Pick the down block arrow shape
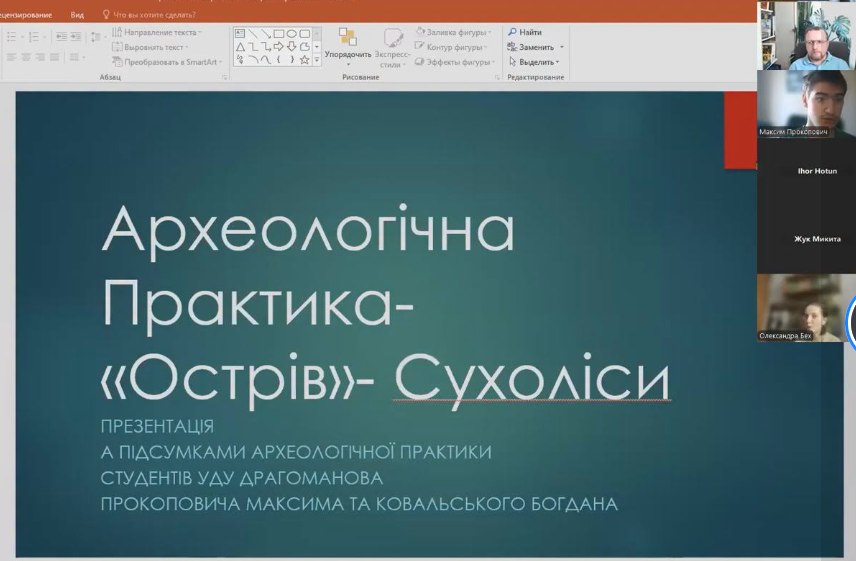This screenshot has width=856, height=561. coord(292,47)
